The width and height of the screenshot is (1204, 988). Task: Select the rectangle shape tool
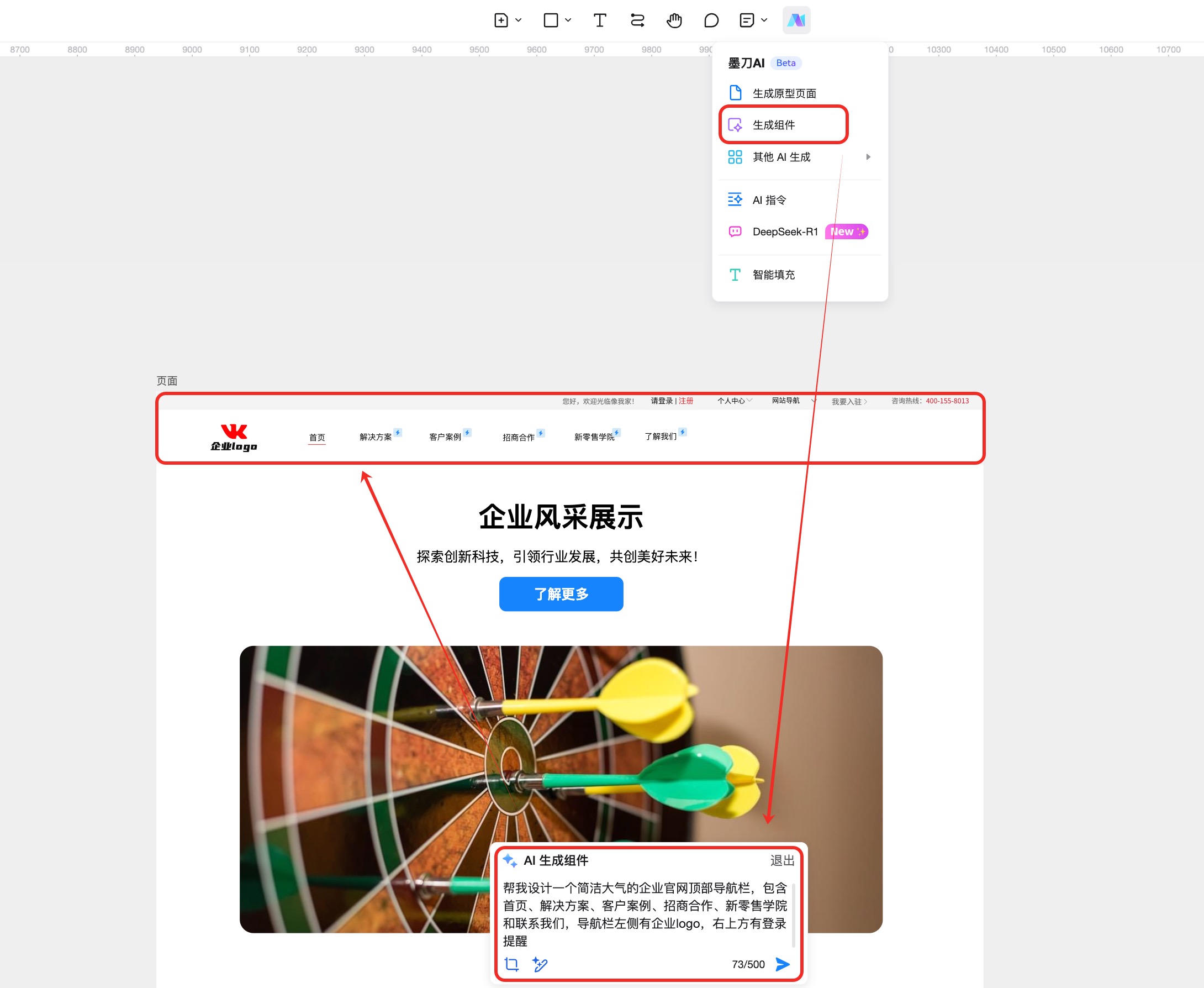551,20
